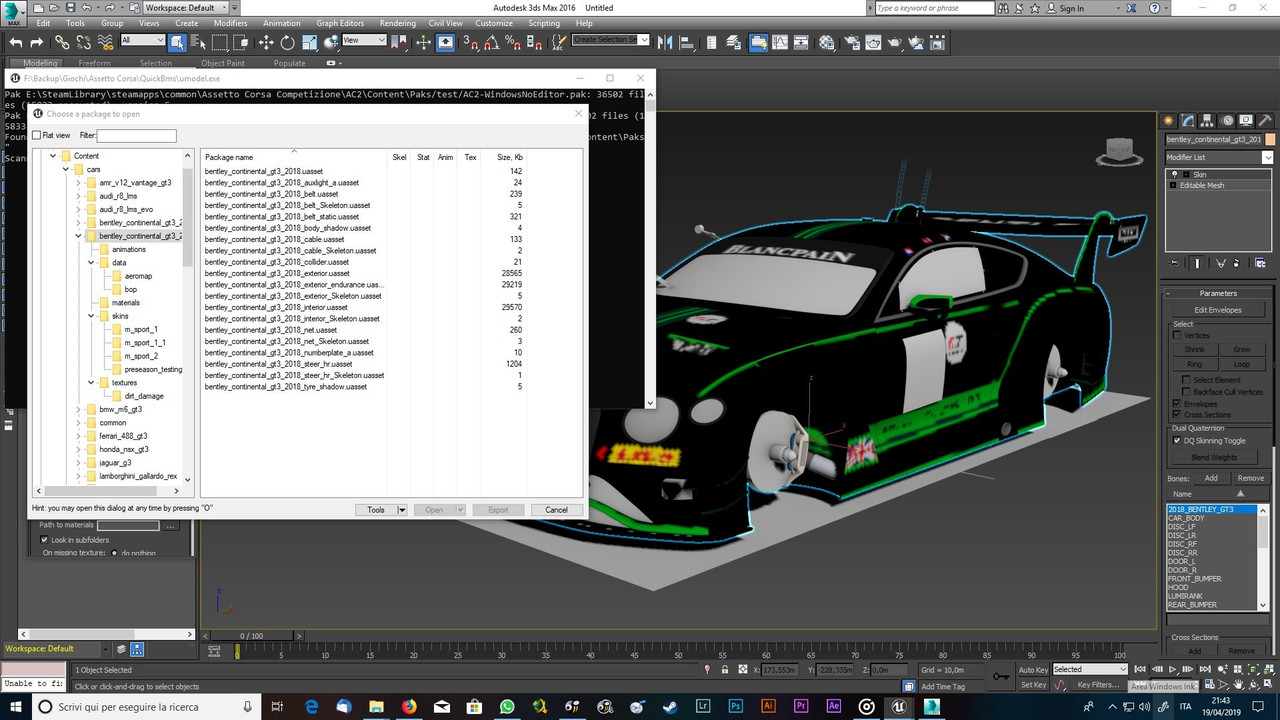Click the Selection Lock toggle icon
This screenshot has width=1280, height=720.
point(725,669)
